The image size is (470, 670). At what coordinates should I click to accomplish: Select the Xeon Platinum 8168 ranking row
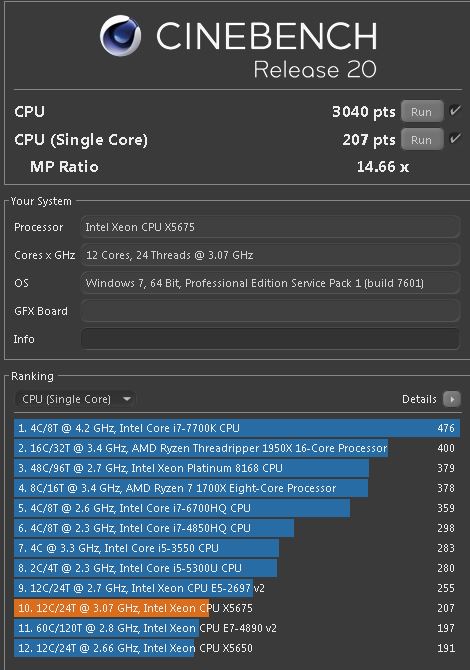(237, 468)
